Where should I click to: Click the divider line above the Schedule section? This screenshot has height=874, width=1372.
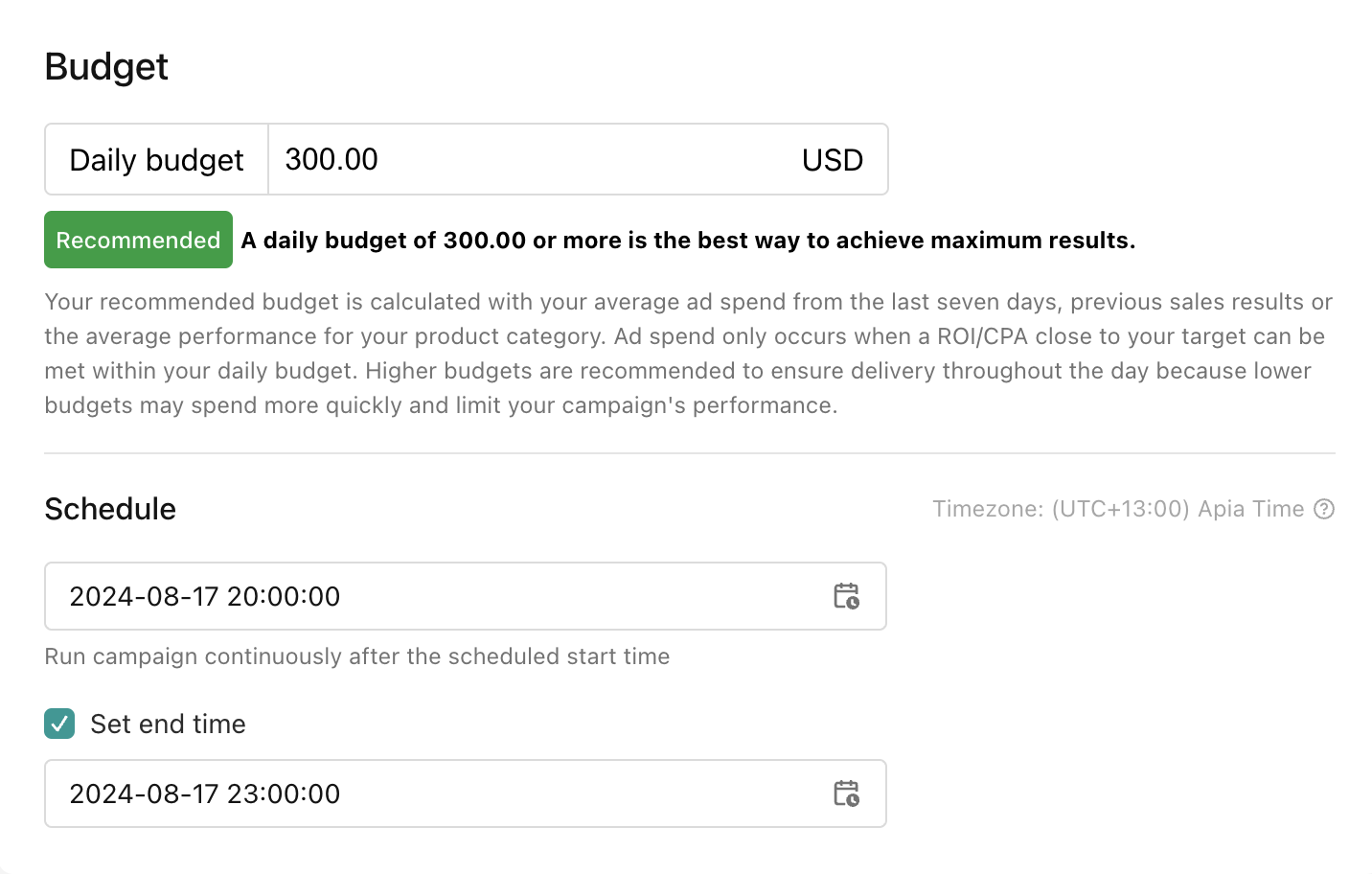pyautogui.click(x=689, y=453)
